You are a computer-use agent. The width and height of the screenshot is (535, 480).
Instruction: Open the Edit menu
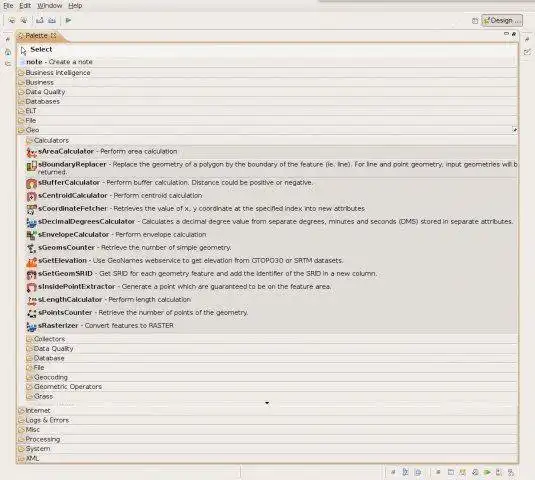pyautogui.click(x=25, y=5)
